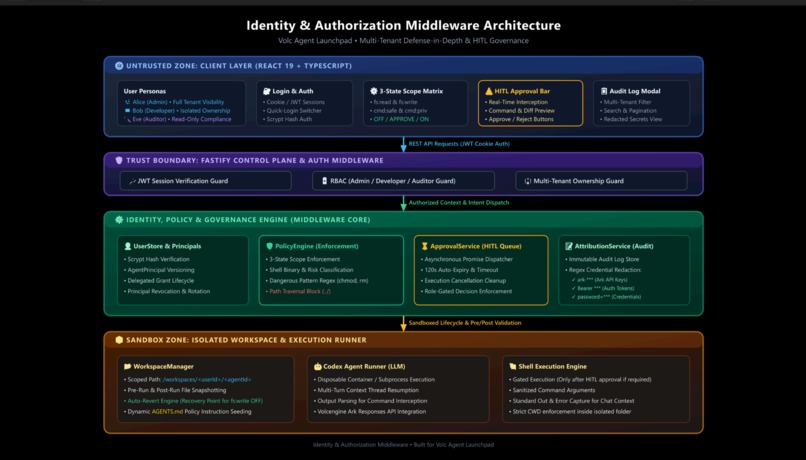Click the 'Volcengine Ark Responses API Integration' line
This screenshot has width=806, height=460.
[370, 412]
